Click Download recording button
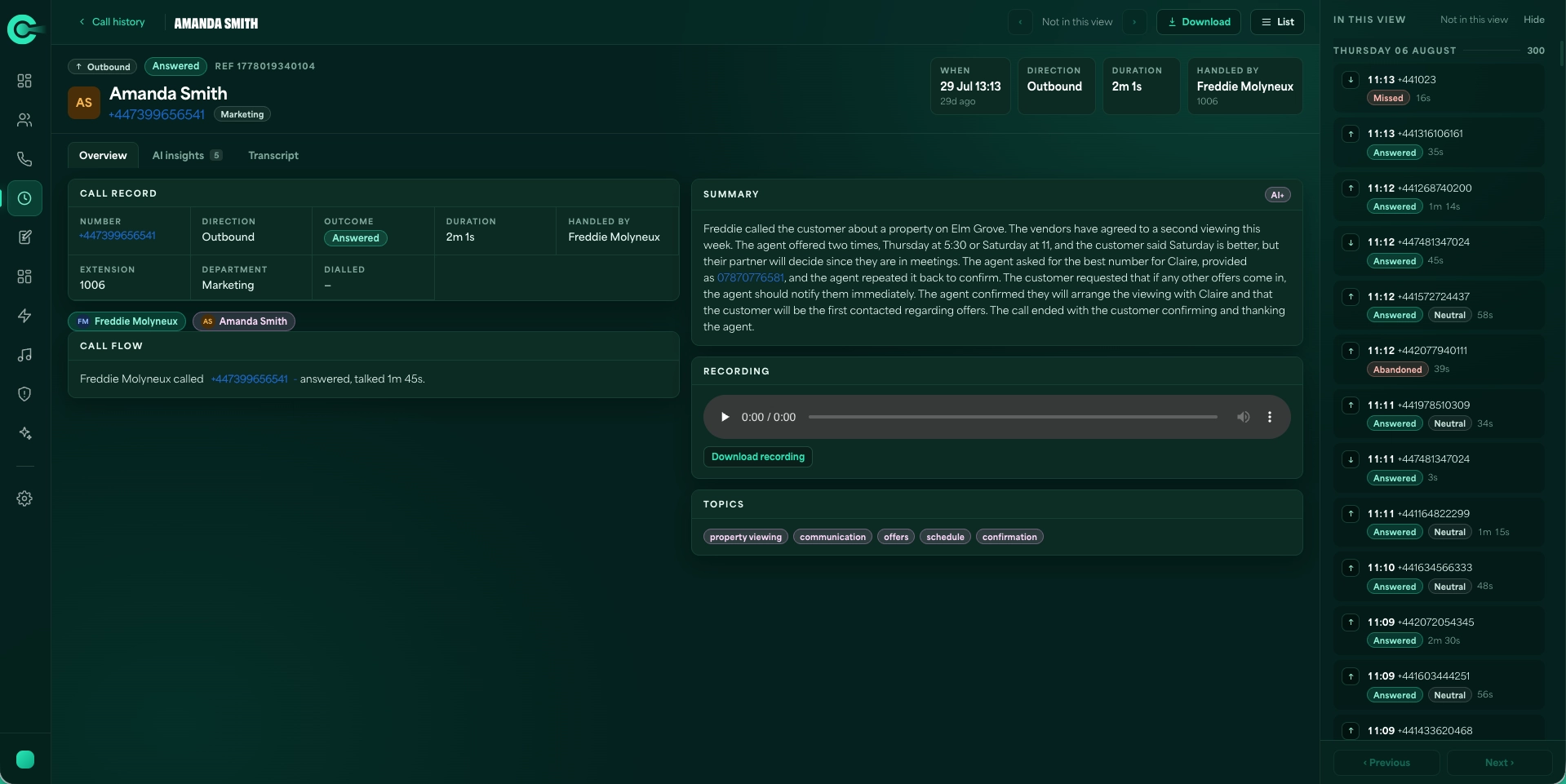The image size is (1566, 784). (x=758, y=457)
